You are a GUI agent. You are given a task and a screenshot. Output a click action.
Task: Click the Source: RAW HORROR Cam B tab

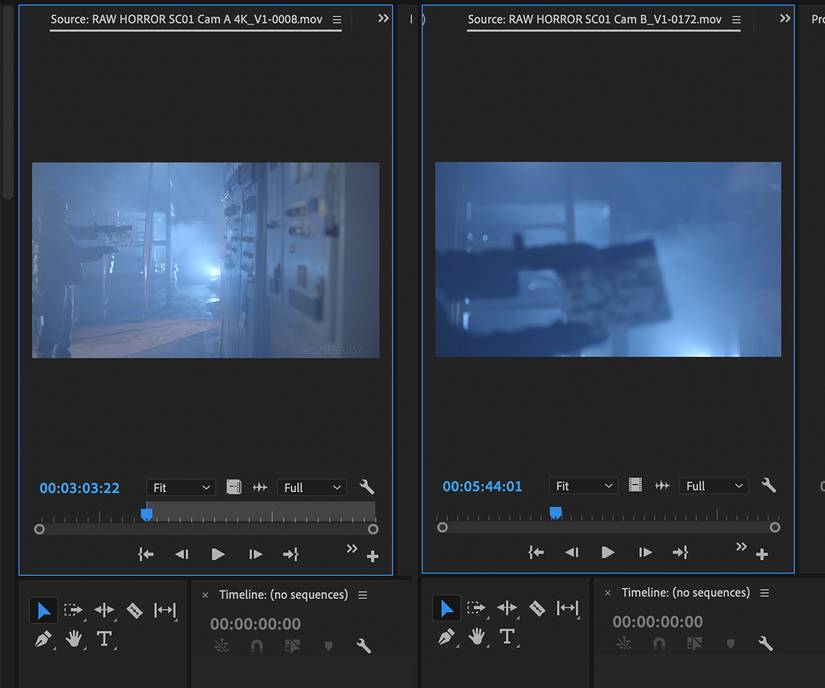click(603, 20)
